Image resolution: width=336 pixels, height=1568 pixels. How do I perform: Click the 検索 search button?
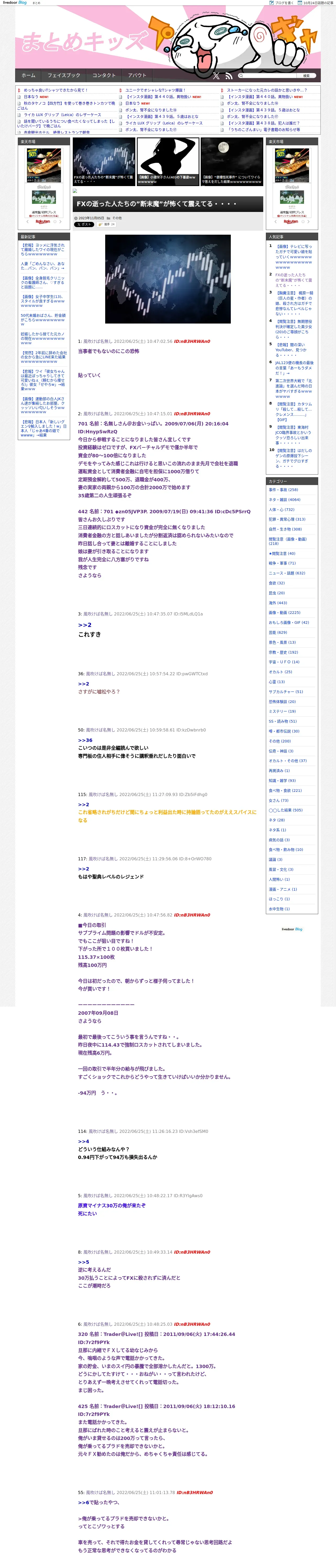click(x=307, y=76)
